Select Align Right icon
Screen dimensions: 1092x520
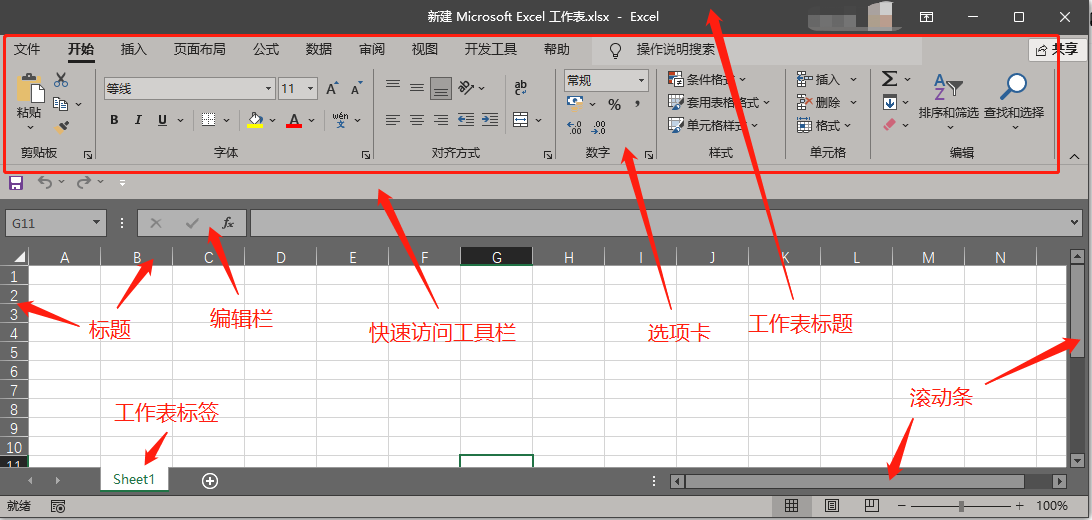[x=440, y=120]
